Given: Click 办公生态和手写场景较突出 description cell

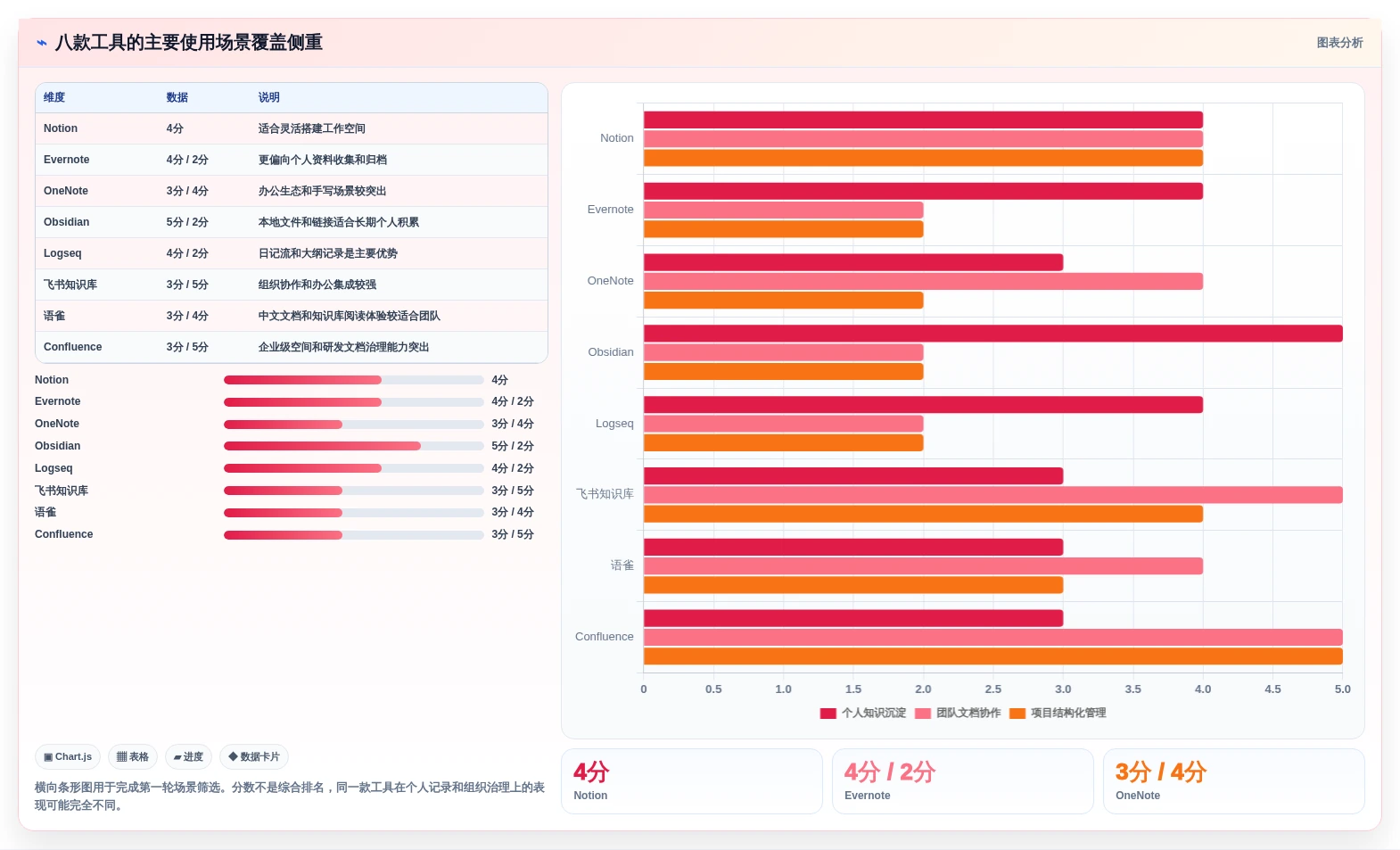Looking at the screenshot, I should pyautogui.click(x=323, y=191).
